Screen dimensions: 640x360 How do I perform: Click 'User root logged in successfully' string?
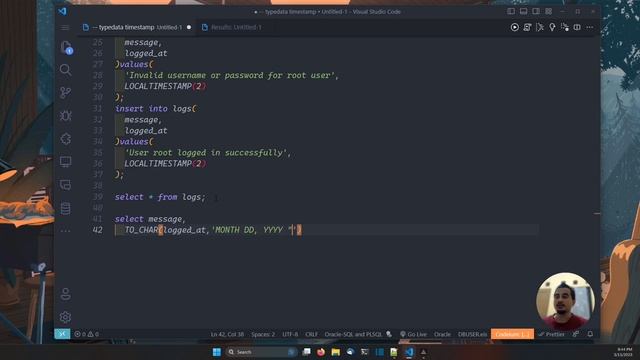pyautogui.click(x=208, y=153)
